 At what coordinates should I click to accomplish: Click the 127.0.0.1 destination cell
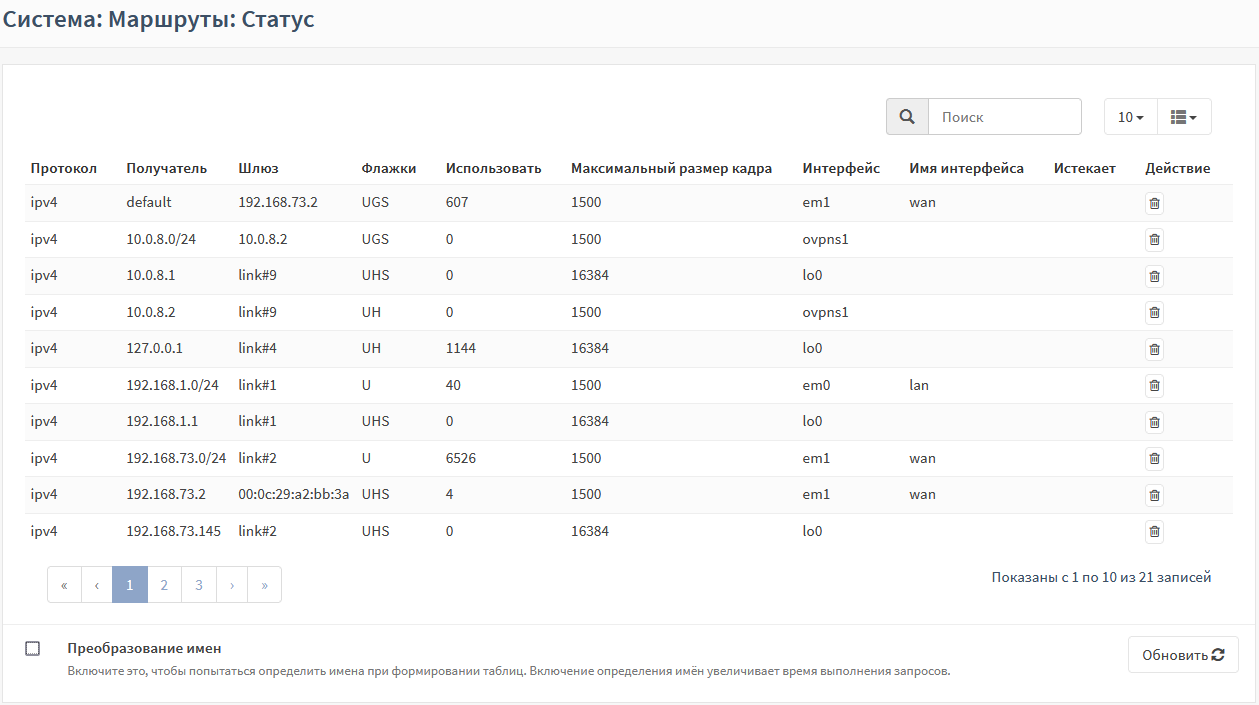(155, 348)
